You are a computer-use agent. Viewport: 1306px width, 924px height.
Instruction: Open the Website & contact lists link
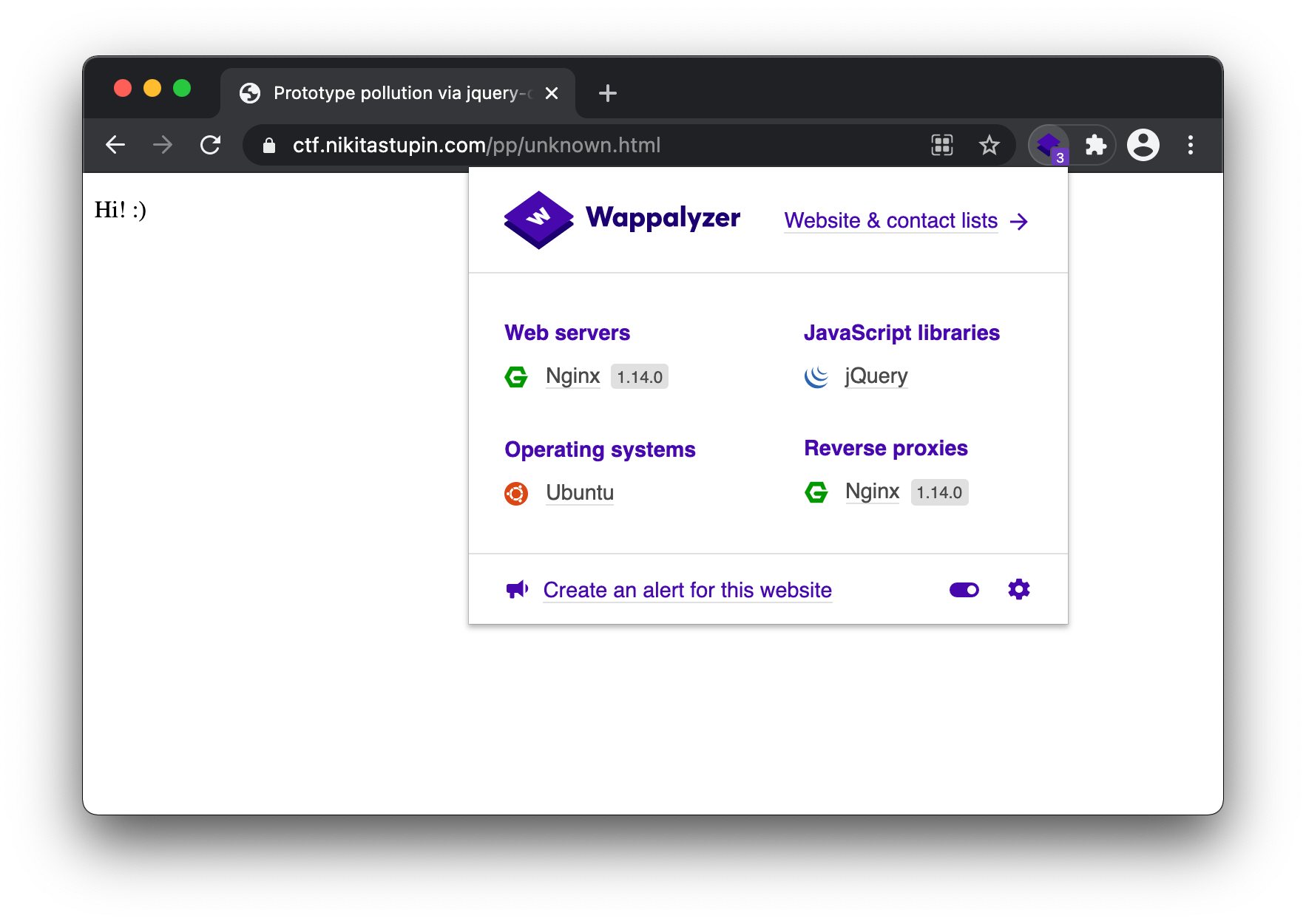(x=891, y=220)
